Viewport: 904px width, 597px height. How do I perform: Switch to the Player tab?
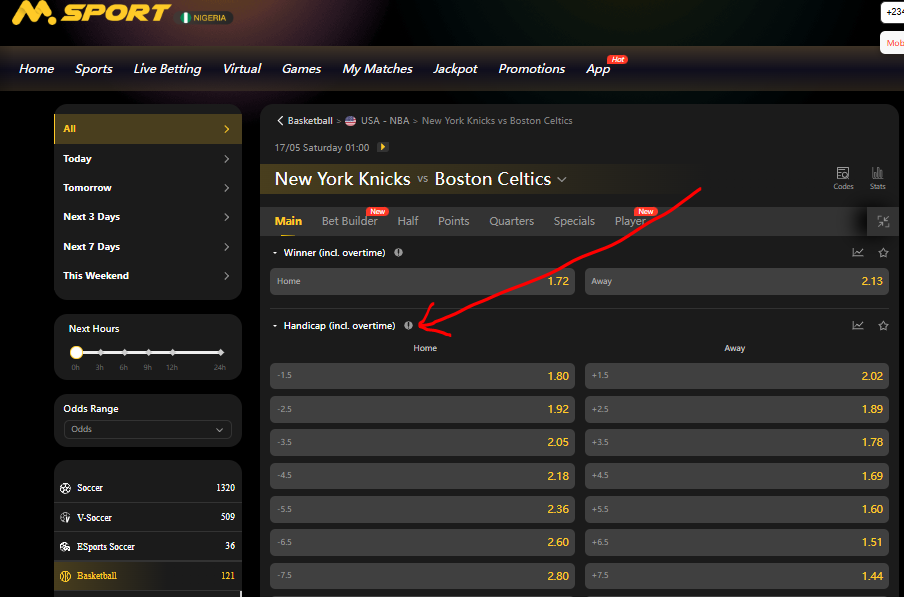point(630,221)
